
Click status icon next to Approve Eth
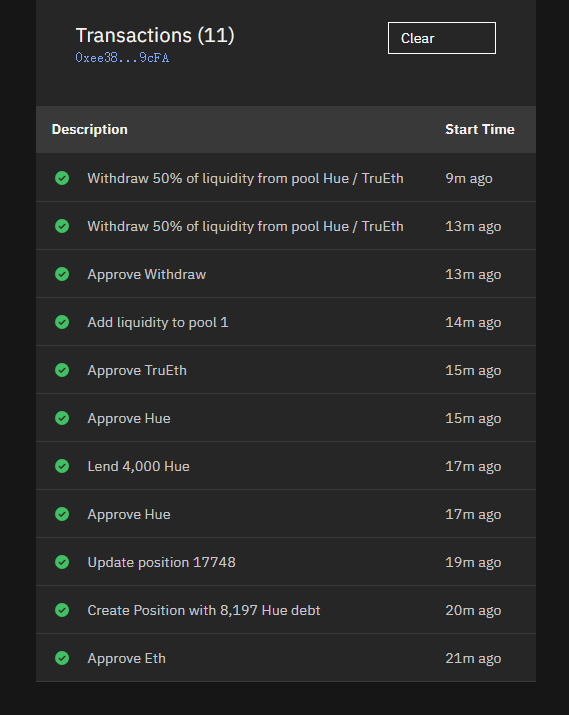coord(62,658)
